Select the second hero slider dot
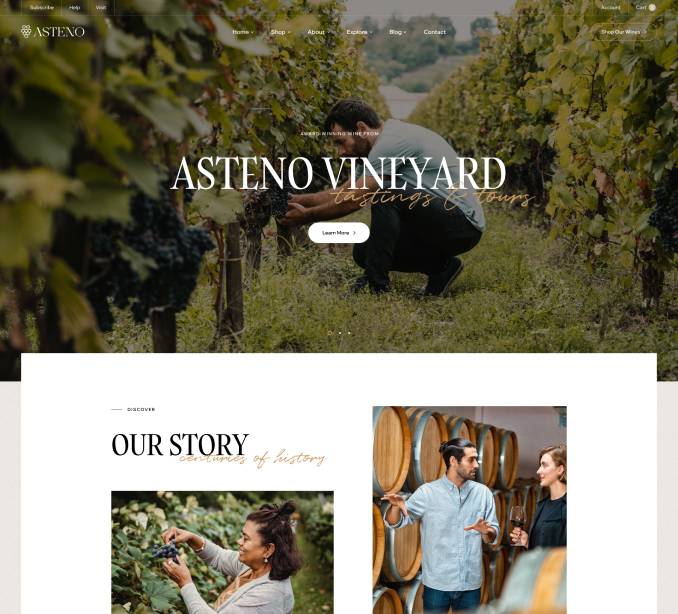This screenshot has height=614, width=678. [x=340, y=333]
